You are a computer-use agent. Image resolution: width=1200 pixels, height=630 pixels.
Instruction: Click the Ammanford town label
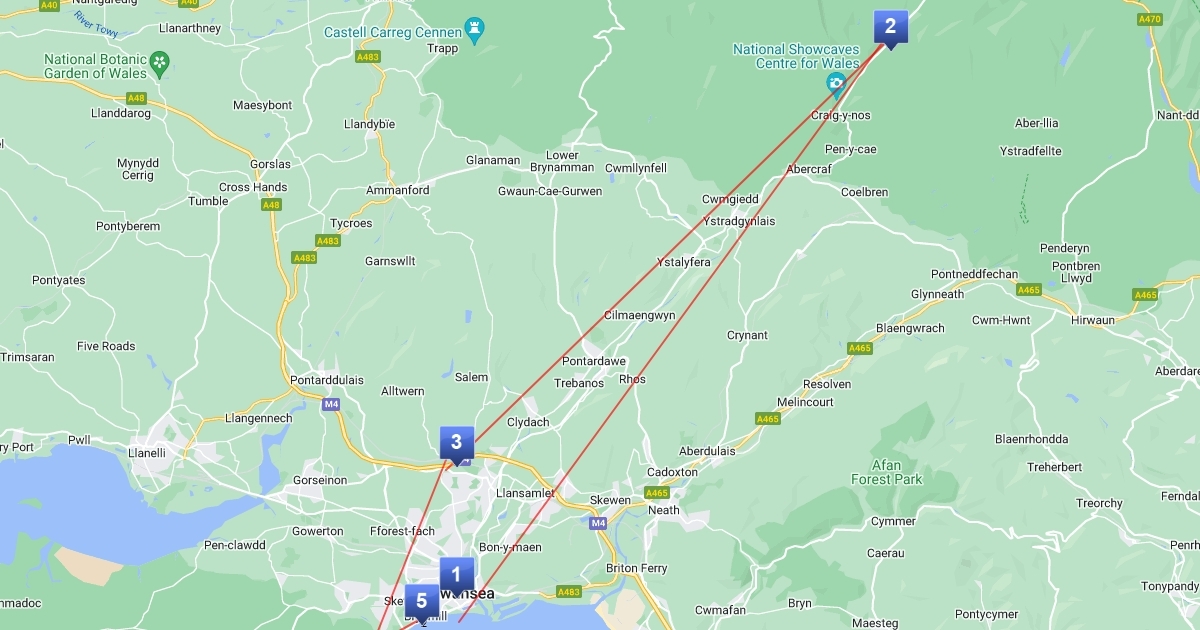tap(398, 190)
